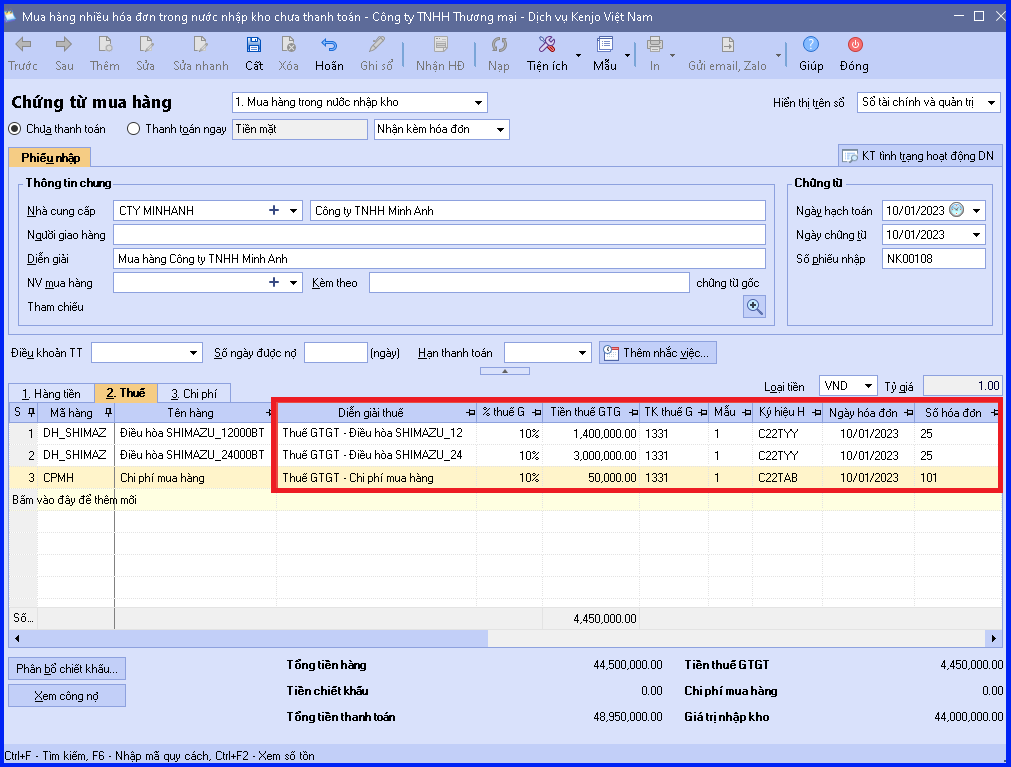Viewport: 1011px width, 767px height.
Task: Click the Trước (previous) arrow icon
Action: click(23, 44)
